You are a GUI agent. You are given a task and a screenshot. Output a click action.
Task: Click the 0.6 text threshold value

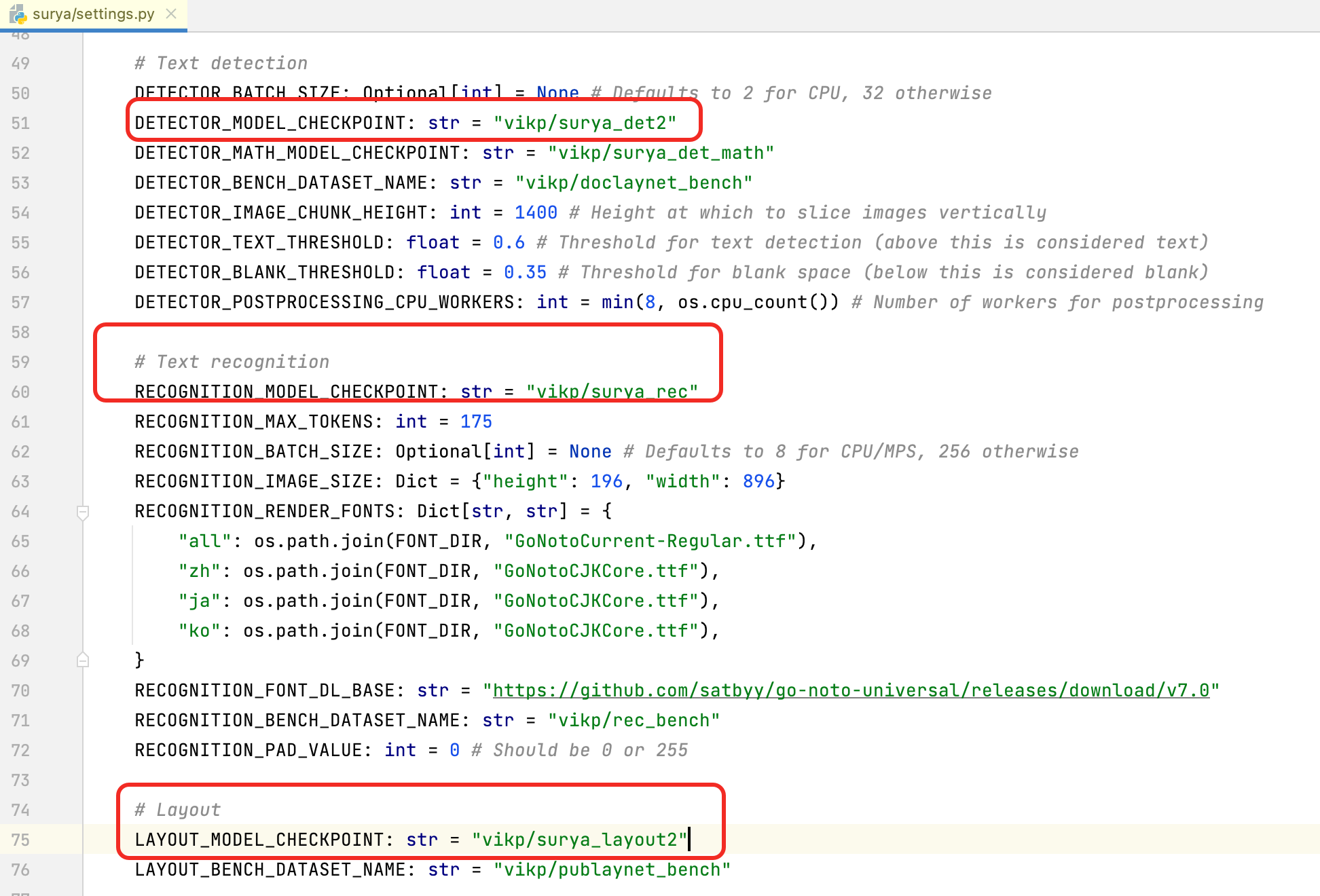(509, 242)
